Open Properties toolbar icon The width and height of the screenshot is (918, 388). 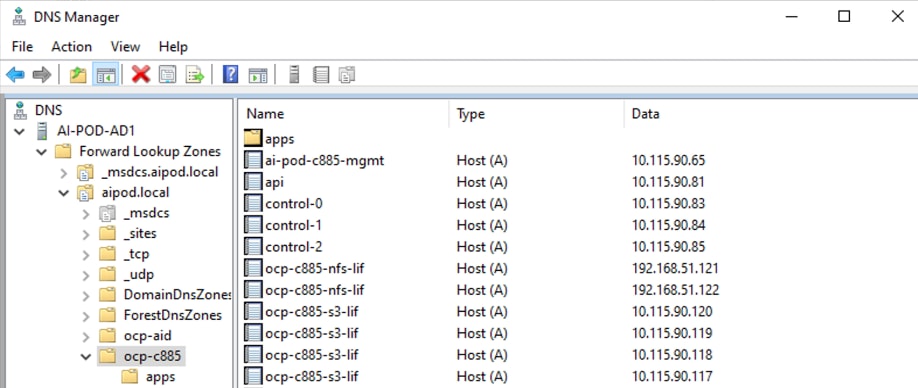(167, 75)
